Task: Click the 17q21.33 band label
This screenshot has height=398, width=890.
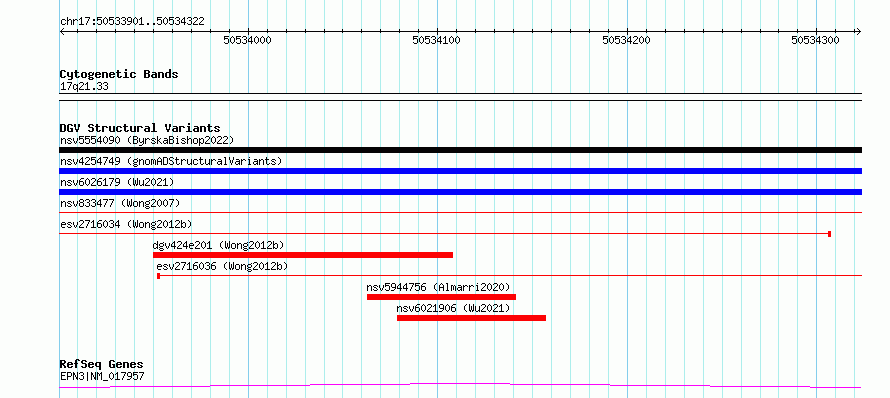Action: coord(84,86)
